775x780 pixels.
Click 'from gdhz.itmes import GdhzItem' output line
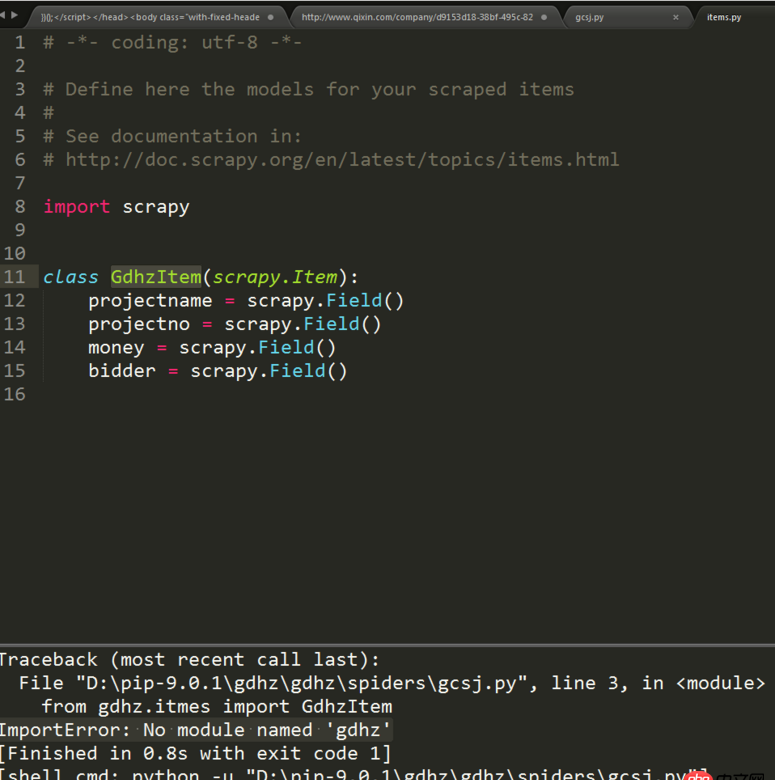pos(217,706)
